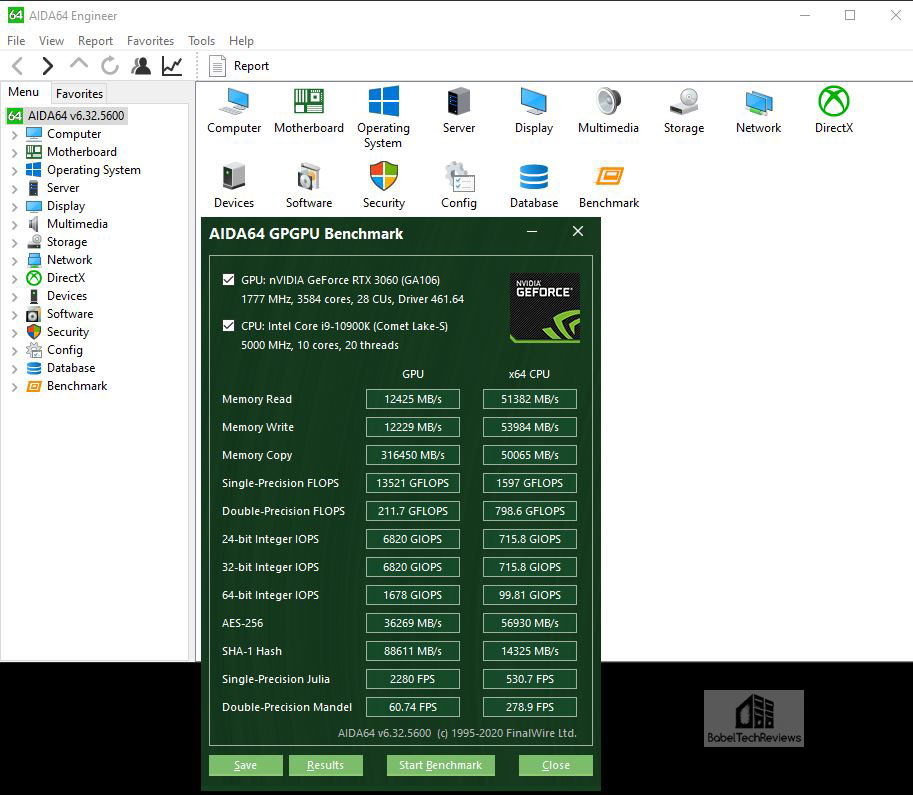Image resolution: width=913 pixels, height=795 pixels.
Task: Open the Tools menu
Action: point(201,41)
